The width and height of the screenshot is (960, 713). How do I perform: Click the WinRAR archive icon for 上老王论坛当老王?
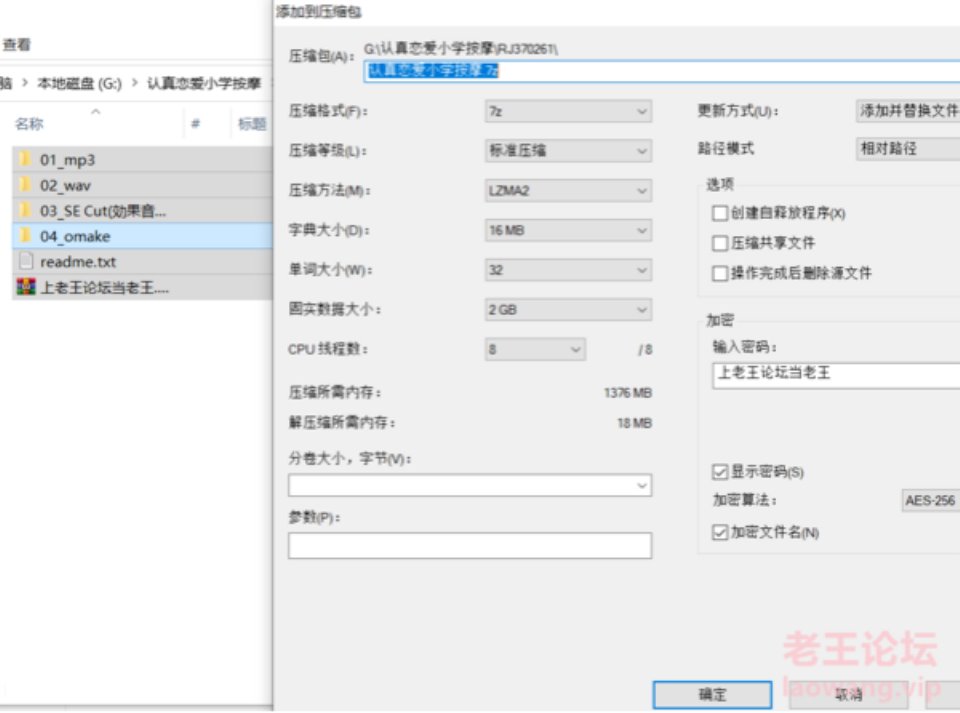26,287
